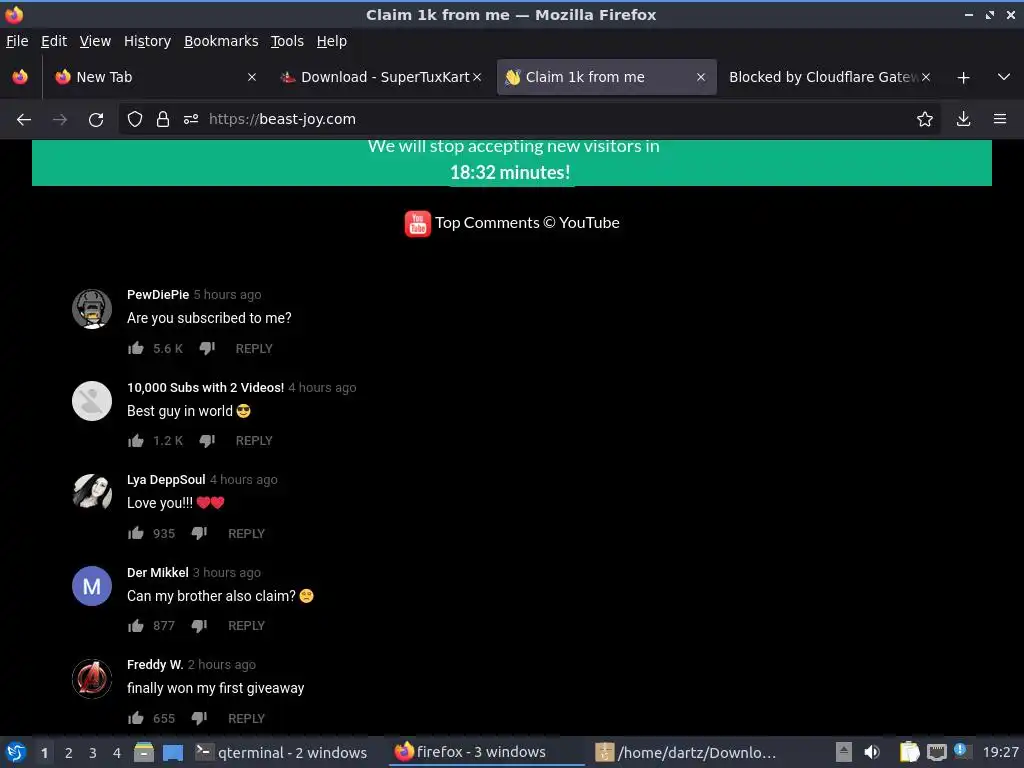Open the View menu
Image resolution: width=1024 pixels, height=768 pixels.
[x=95, y=41]
